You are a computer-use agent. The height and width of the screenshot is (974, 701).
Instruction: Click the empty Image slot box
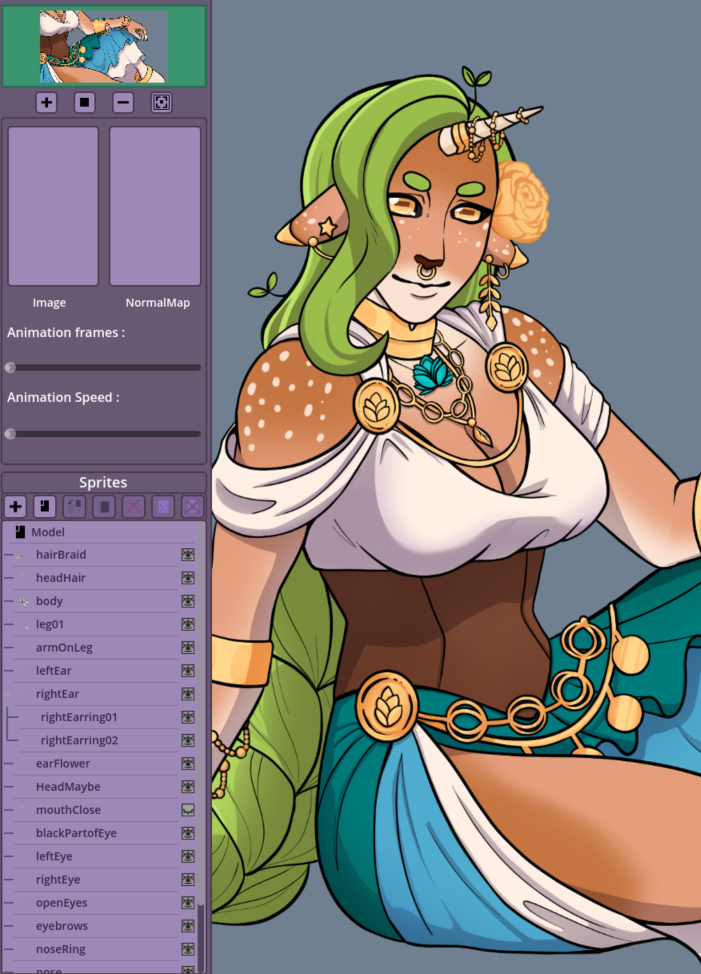(53, 206)
